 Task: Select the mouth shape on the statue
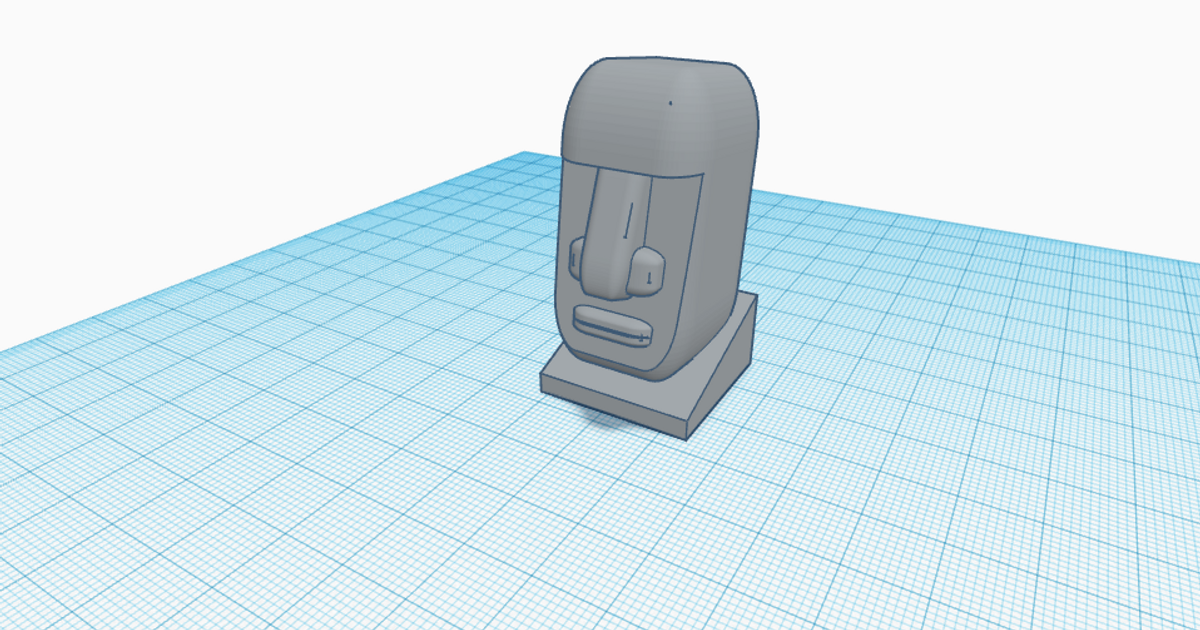point(612,323)
